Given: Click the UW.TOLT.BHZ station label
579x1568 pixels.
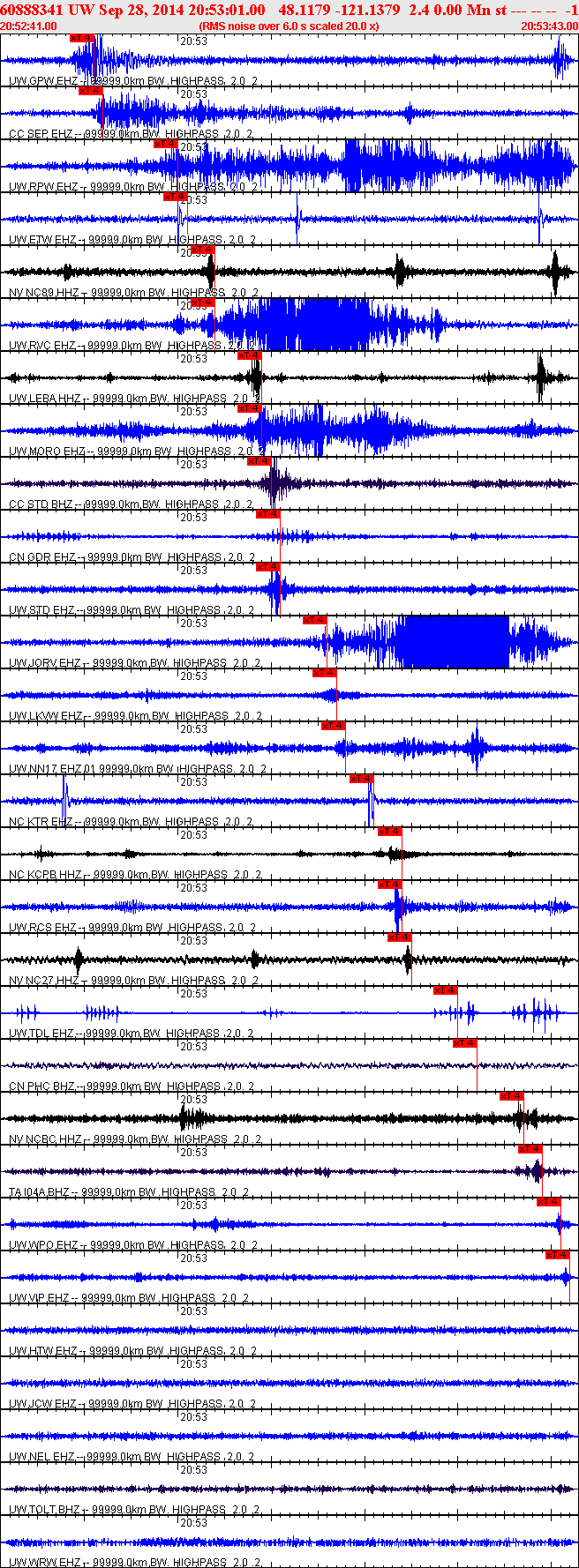Looking at the screenshot, I should [x=44, y=1509].
